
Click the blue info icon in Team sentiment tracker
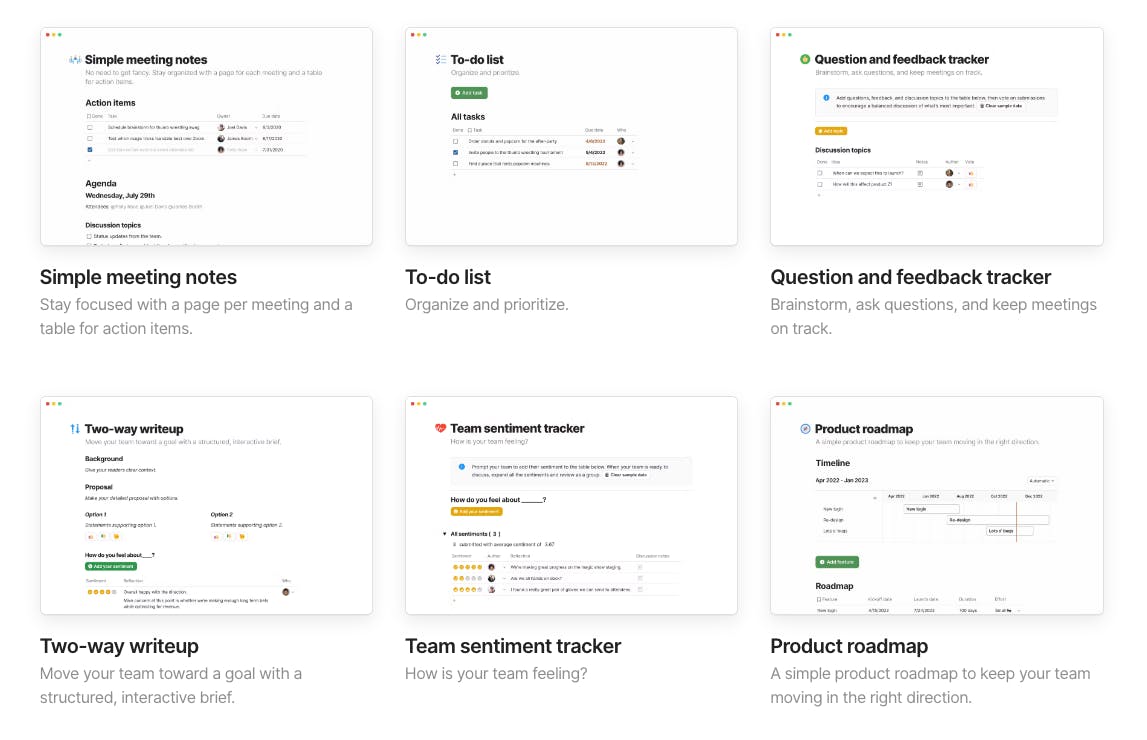pos(461,467)
